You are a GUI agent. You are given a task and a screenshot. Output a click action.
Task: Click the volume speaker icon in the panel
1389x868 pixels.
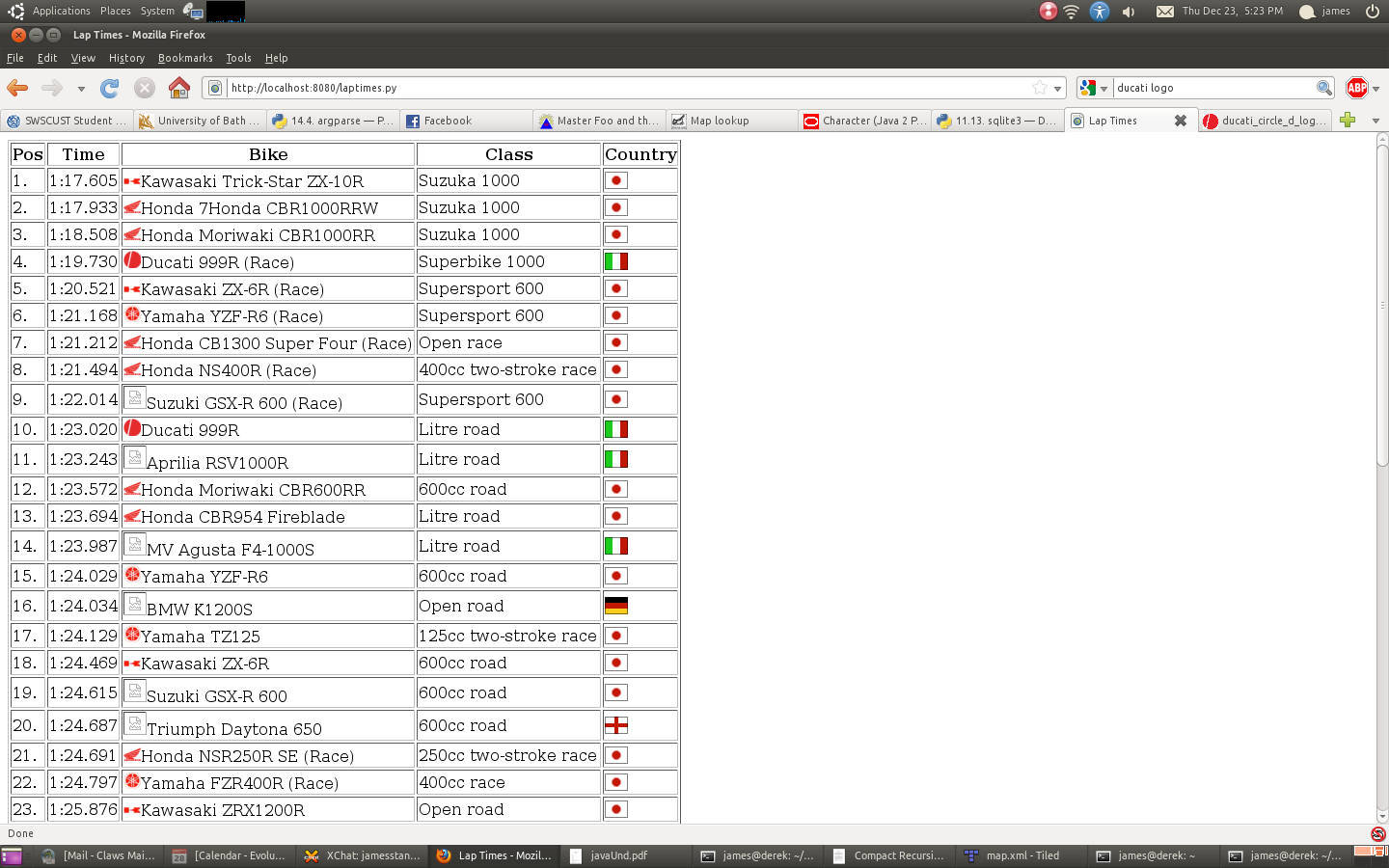pos(1129,12)
